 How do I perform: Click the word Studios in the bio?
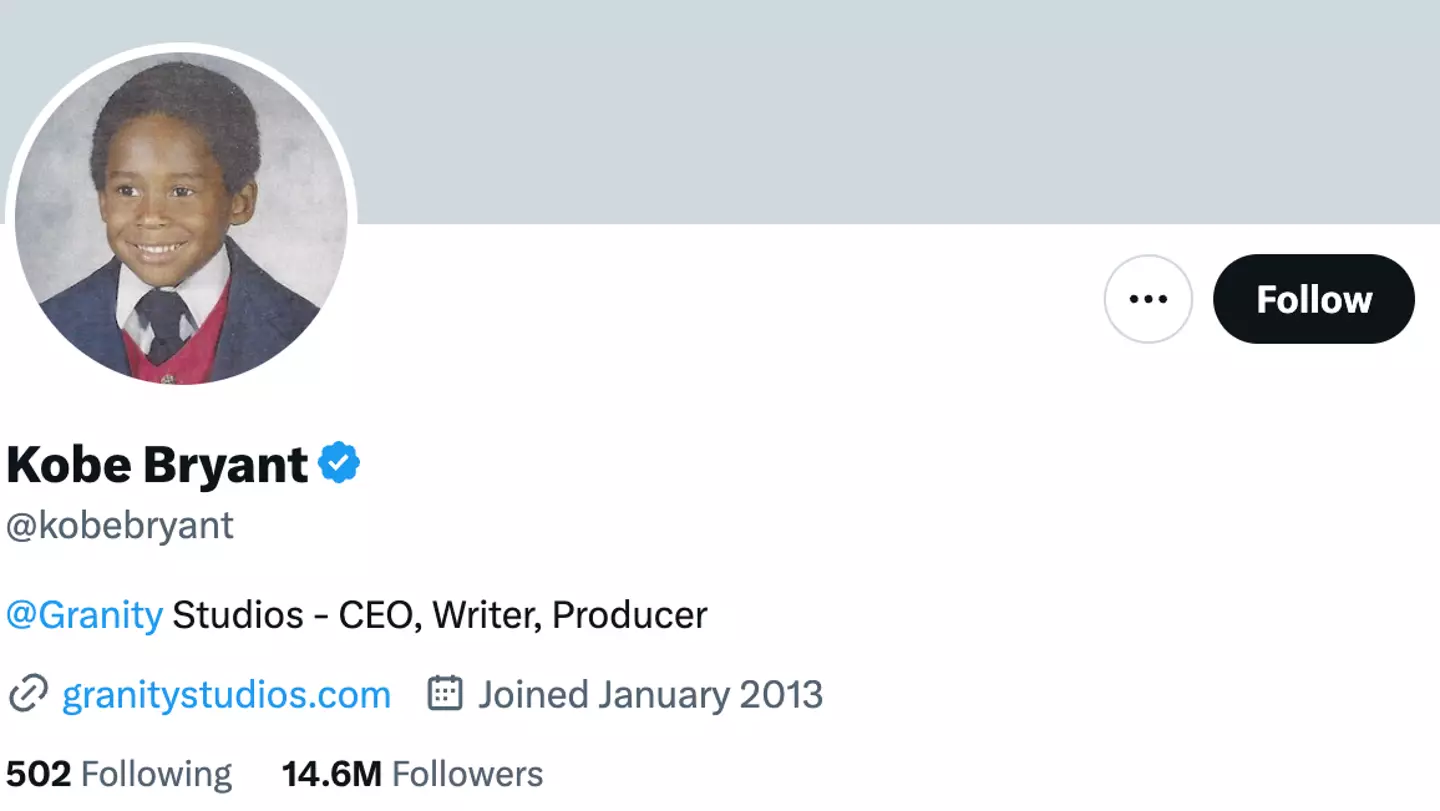click(238, 614)
